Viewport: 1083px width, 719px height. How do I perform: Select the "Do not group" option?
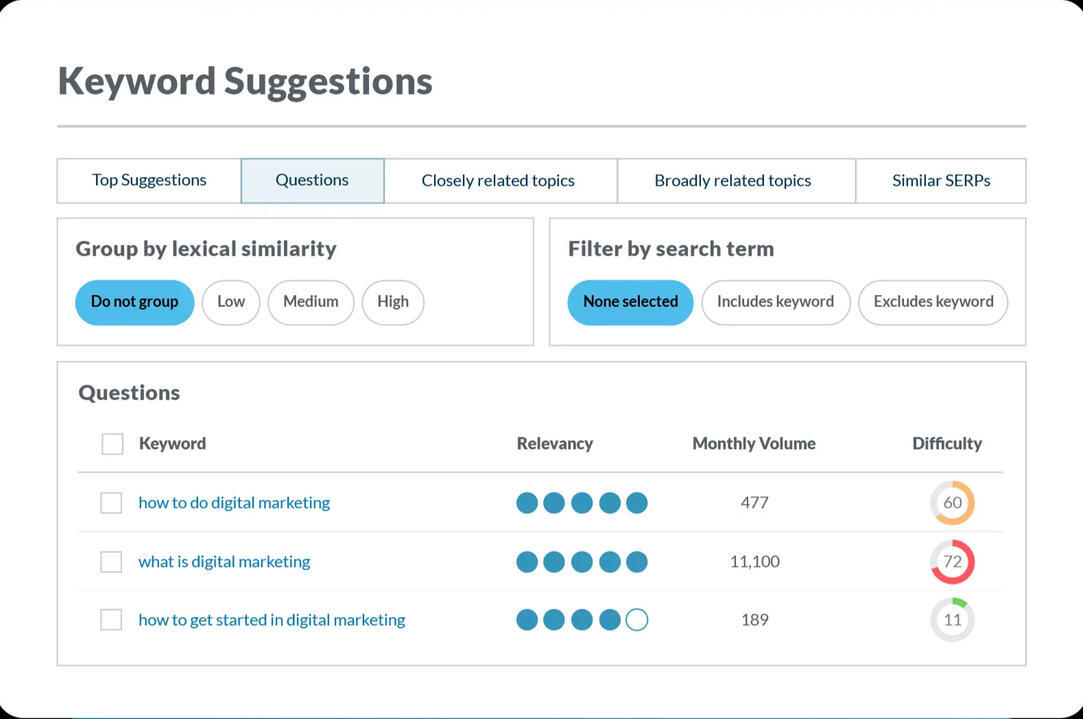coord(134,302)
